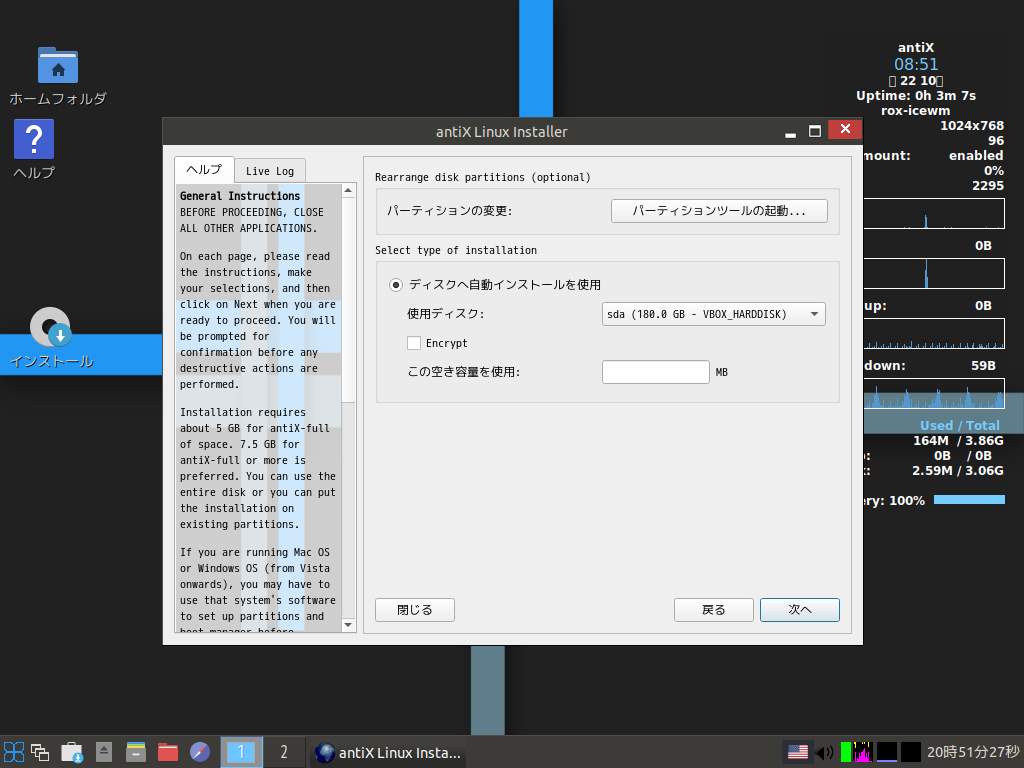
Task: Close the antiX Linux Installer window
Action: 845,129
